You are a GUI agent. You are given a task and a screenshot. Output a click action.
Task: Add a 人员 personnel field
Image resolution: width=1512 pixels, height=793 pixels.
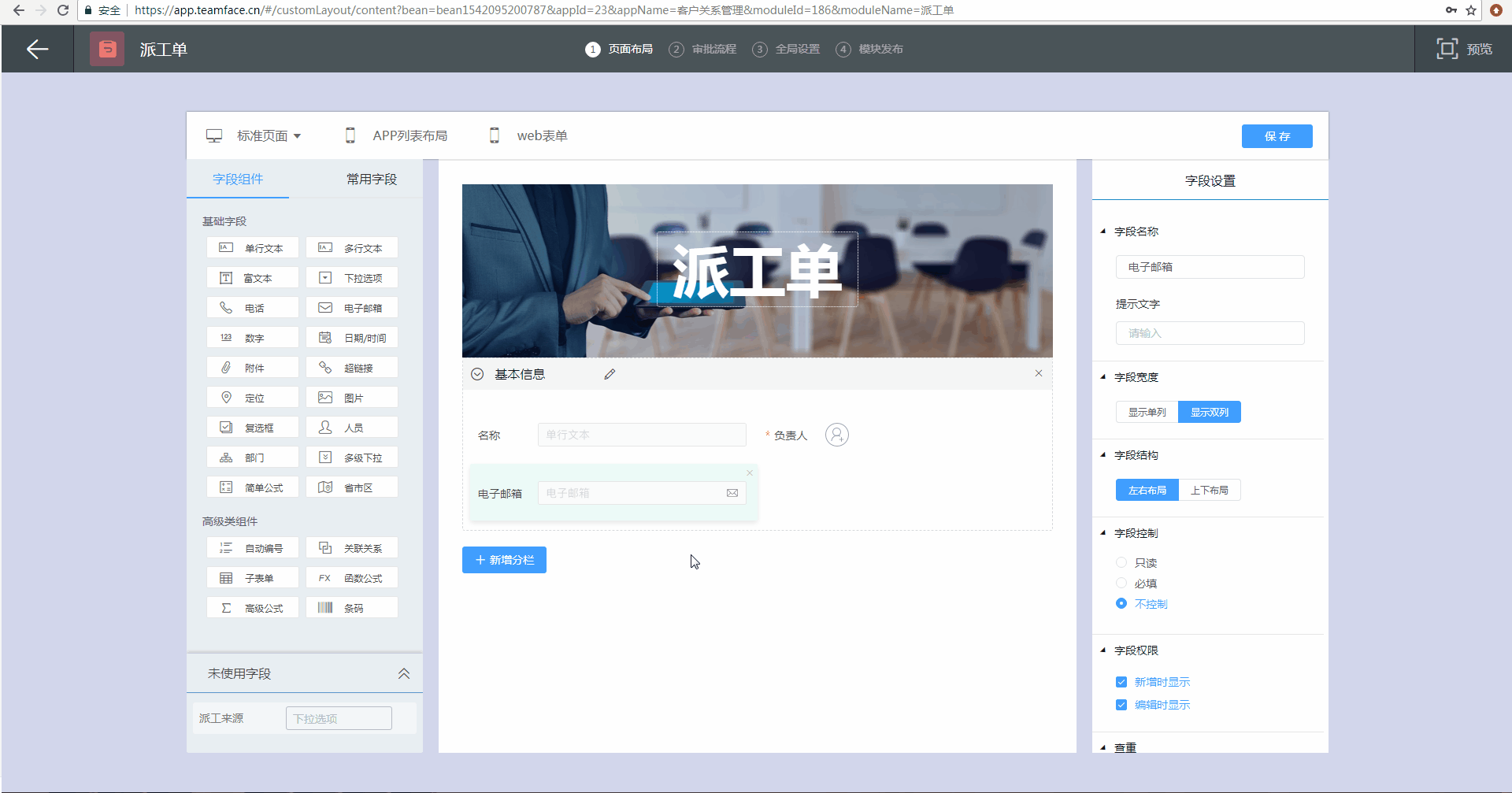click(x=352, y=427)
